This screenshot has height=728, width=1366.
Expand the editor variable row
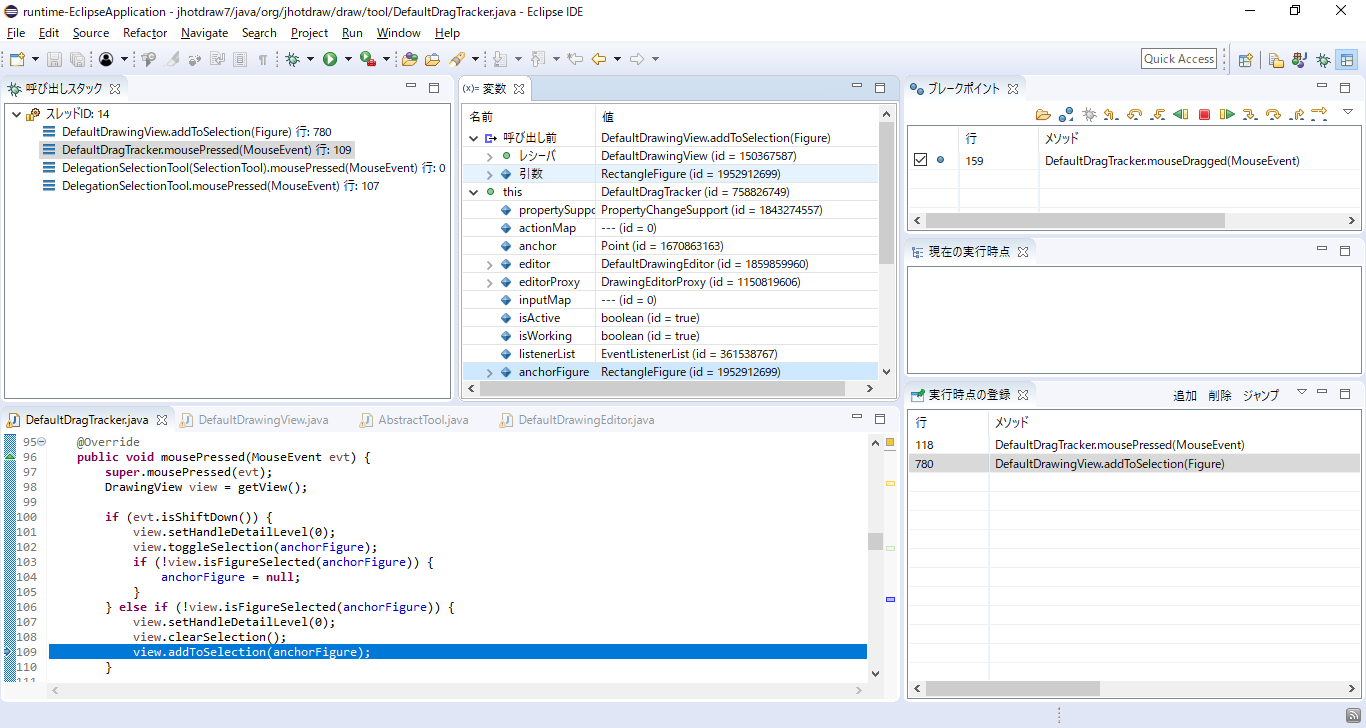489,264
